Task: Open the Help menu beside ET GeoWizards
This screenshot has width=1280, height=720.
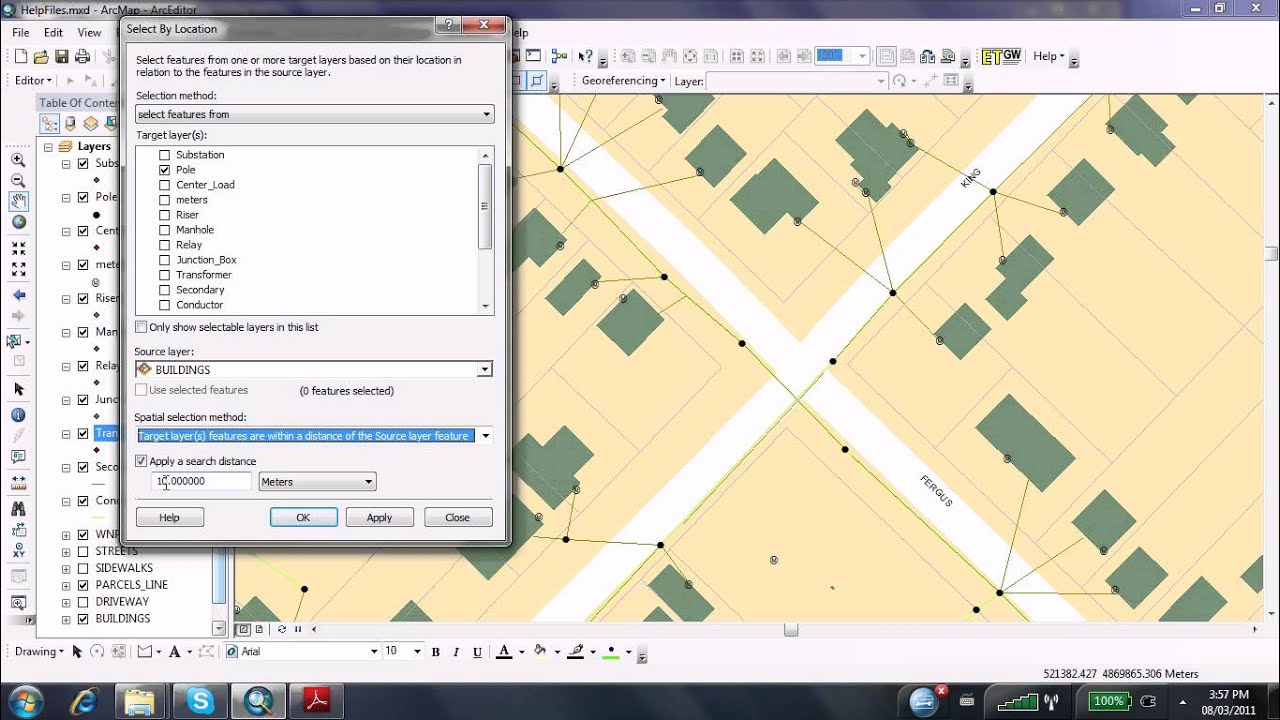Action: pyautogui.click(x=1049, y=57)
